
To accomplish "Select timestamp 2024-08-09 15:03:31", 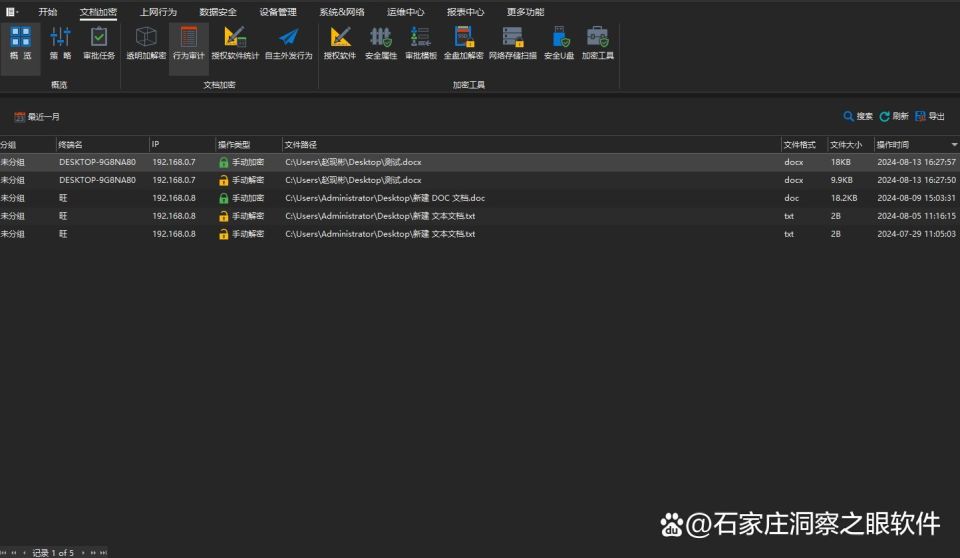I will point(916,198).
